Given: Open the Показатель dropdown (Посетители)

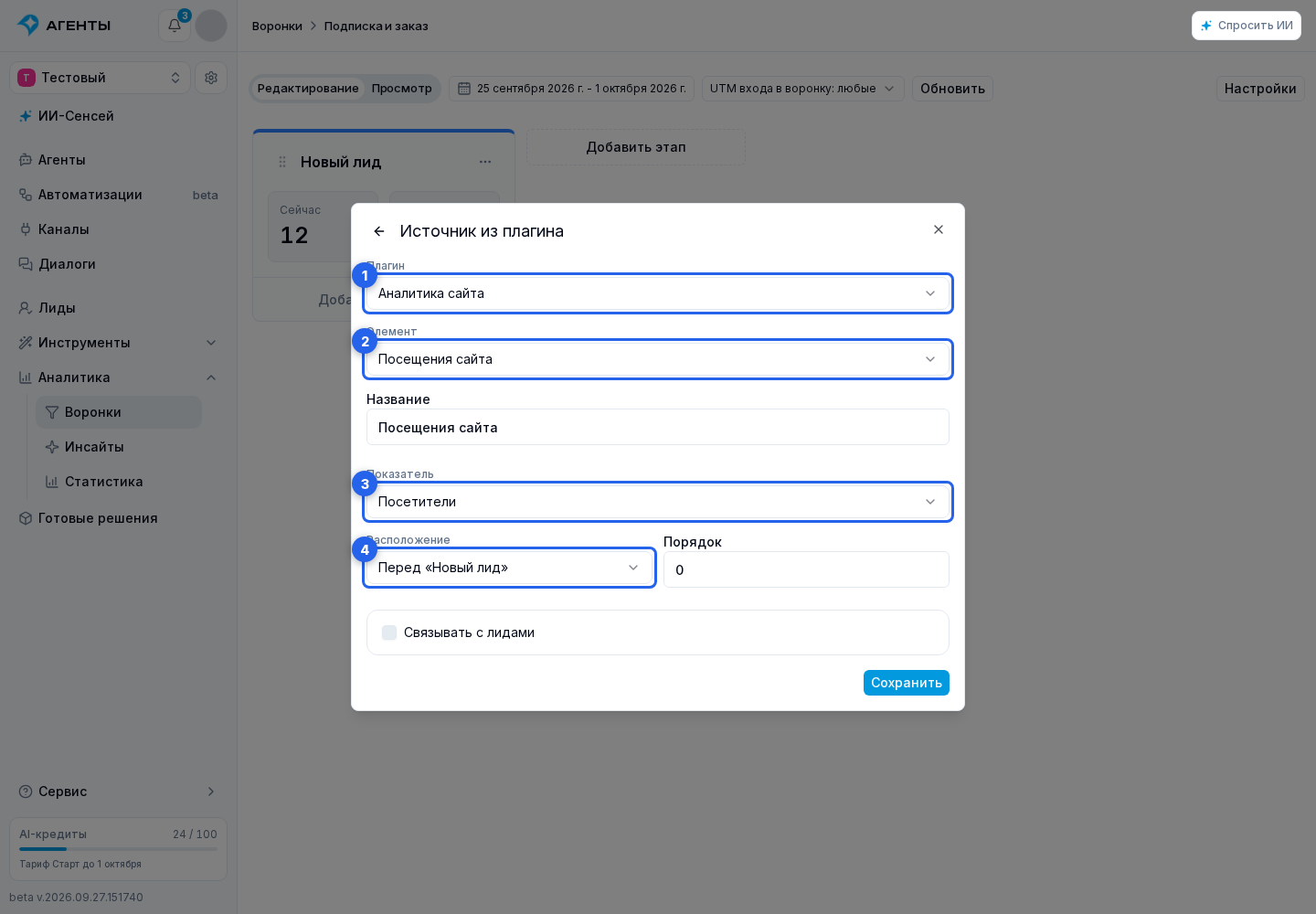Looking at the screenshot, I should 658,502.
